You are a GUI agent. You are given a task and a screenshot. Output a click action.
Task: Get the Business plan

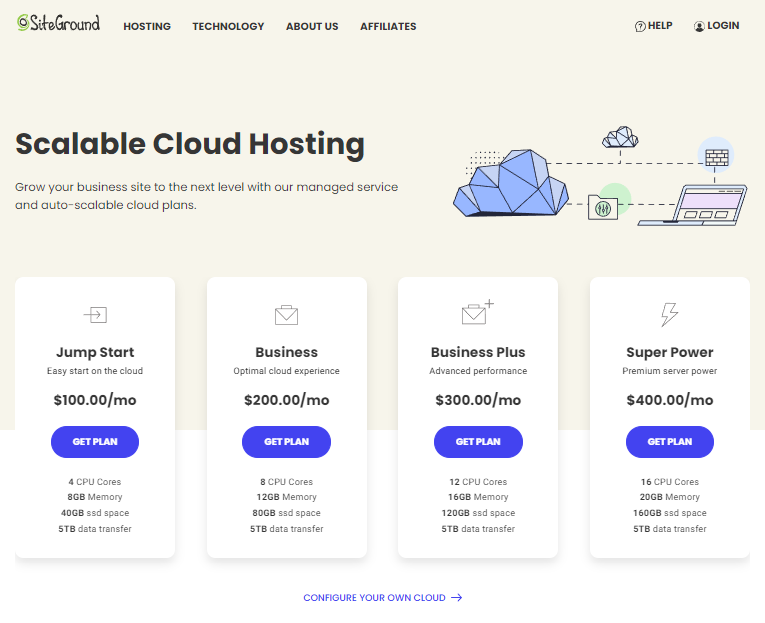286,442
